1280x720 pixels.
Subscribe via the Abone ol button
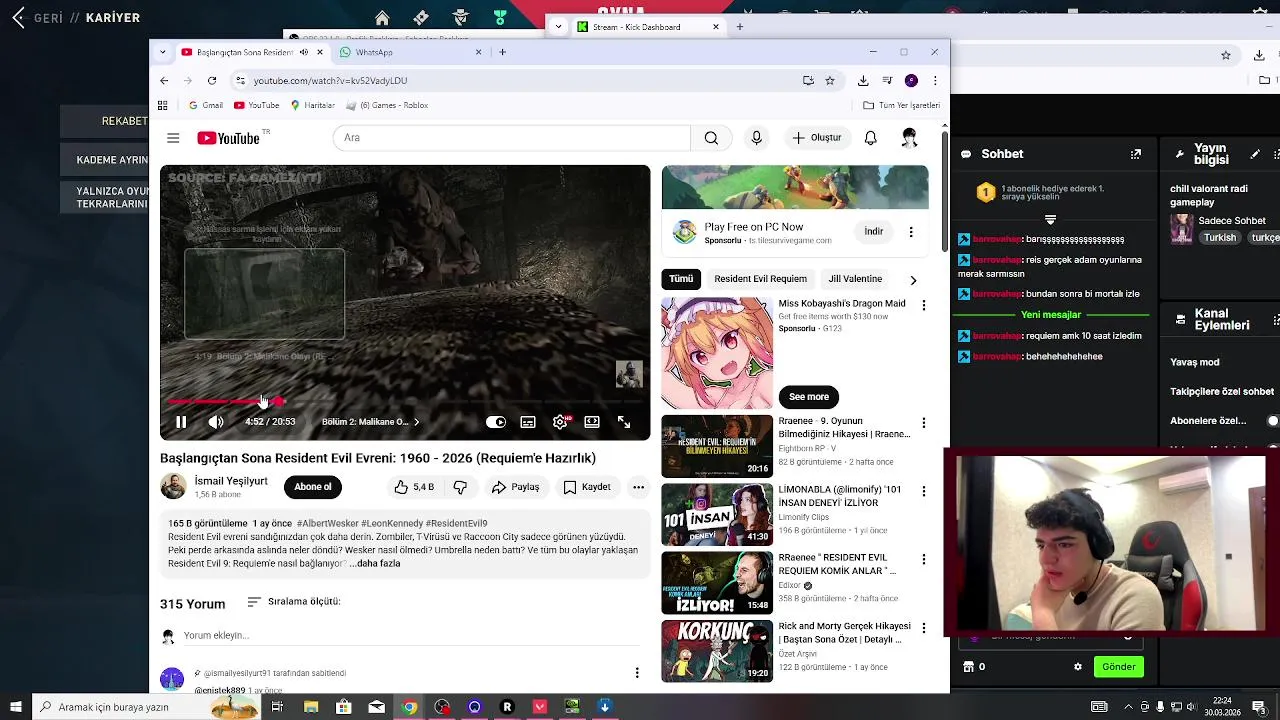(313, 487)
